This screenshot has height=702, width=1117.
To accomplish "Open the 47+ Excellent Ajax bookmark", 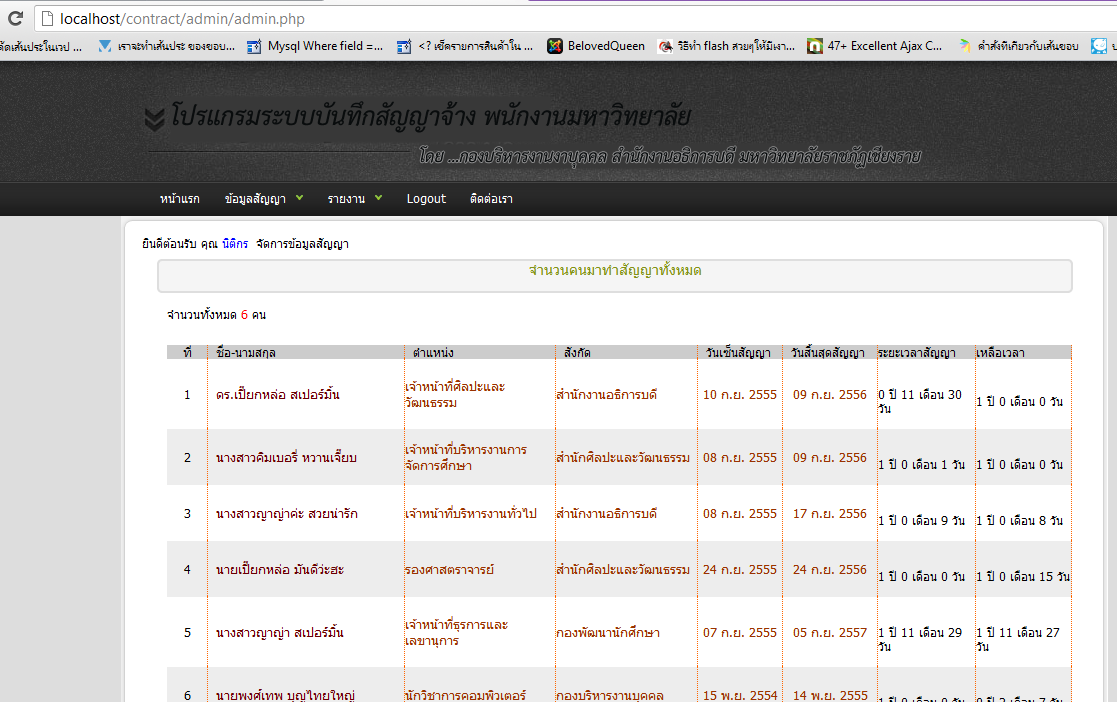I will click(x=875, y=46).
